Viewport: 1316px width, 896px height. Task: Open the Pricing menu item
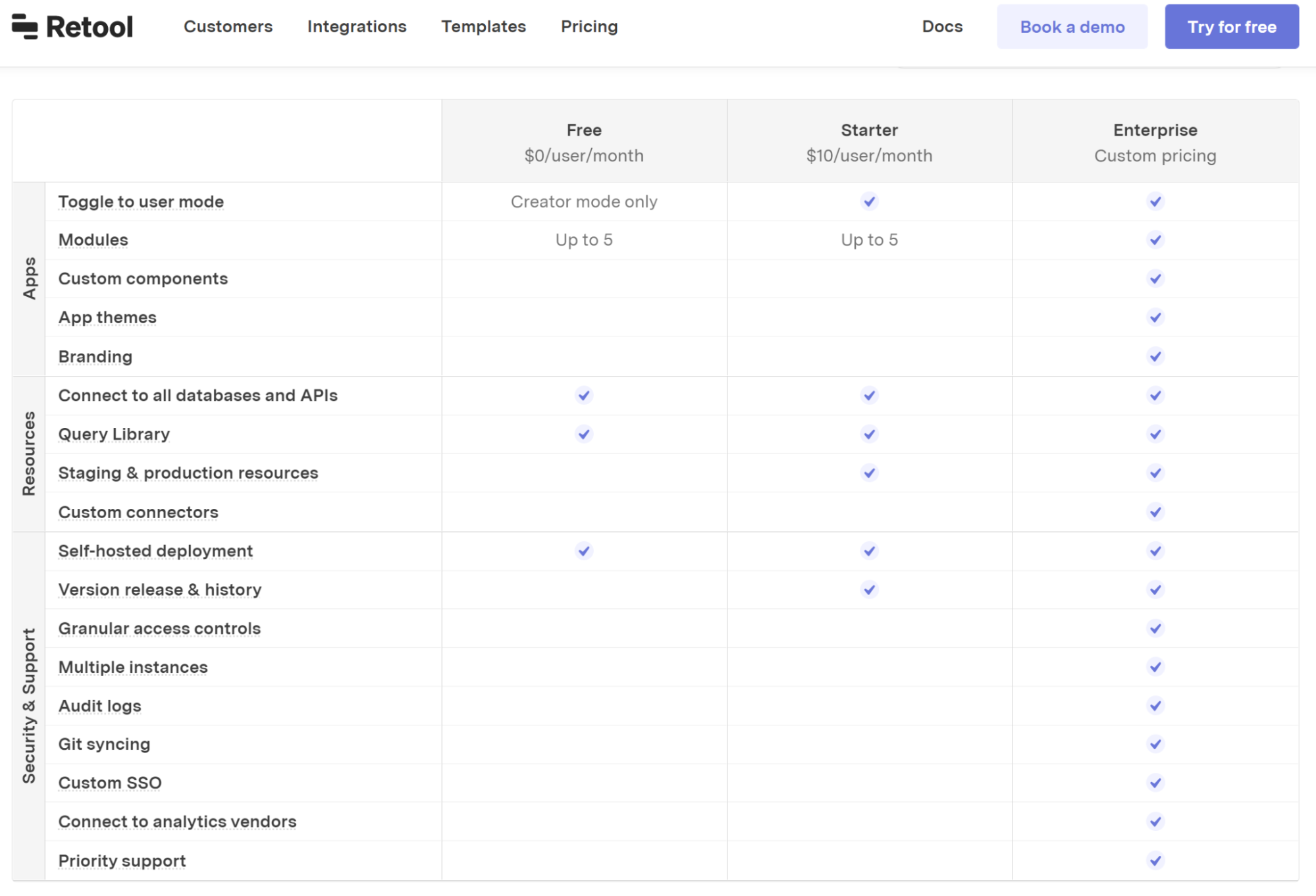point(589,26)
